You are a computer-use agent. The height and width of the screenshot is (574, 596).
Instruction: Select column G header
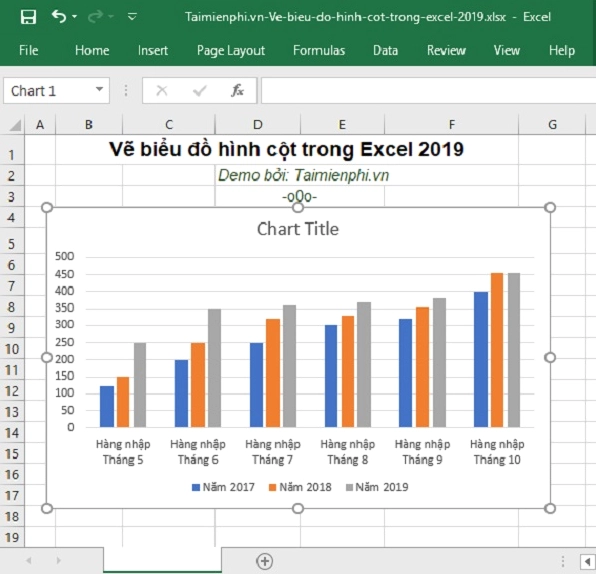pos(552,125)
